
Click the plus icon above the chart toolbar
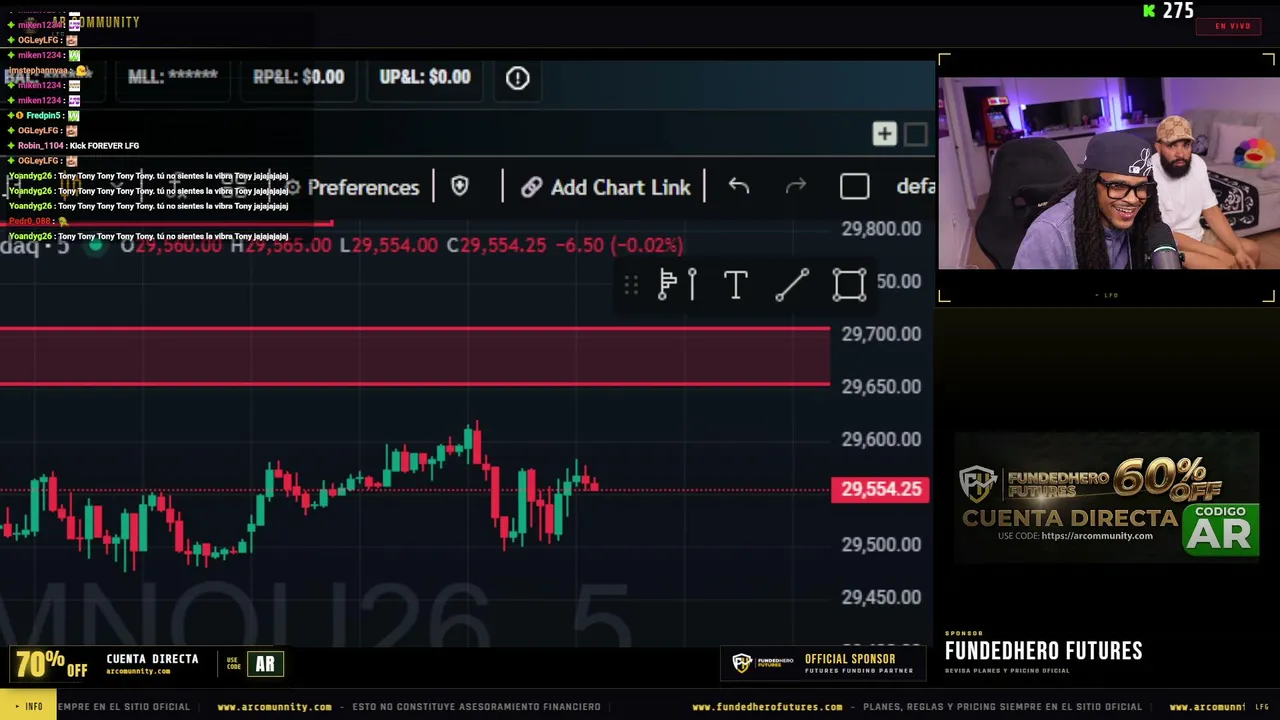[x=884, y=134]
